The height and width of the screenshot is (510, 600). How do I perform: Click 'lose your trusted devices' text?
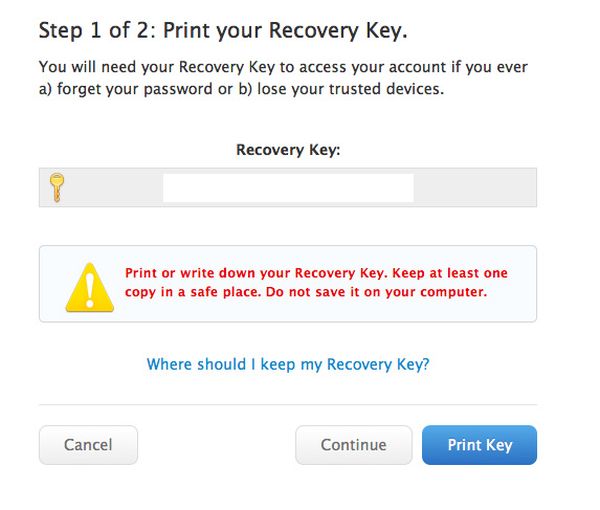click(351, 89)
